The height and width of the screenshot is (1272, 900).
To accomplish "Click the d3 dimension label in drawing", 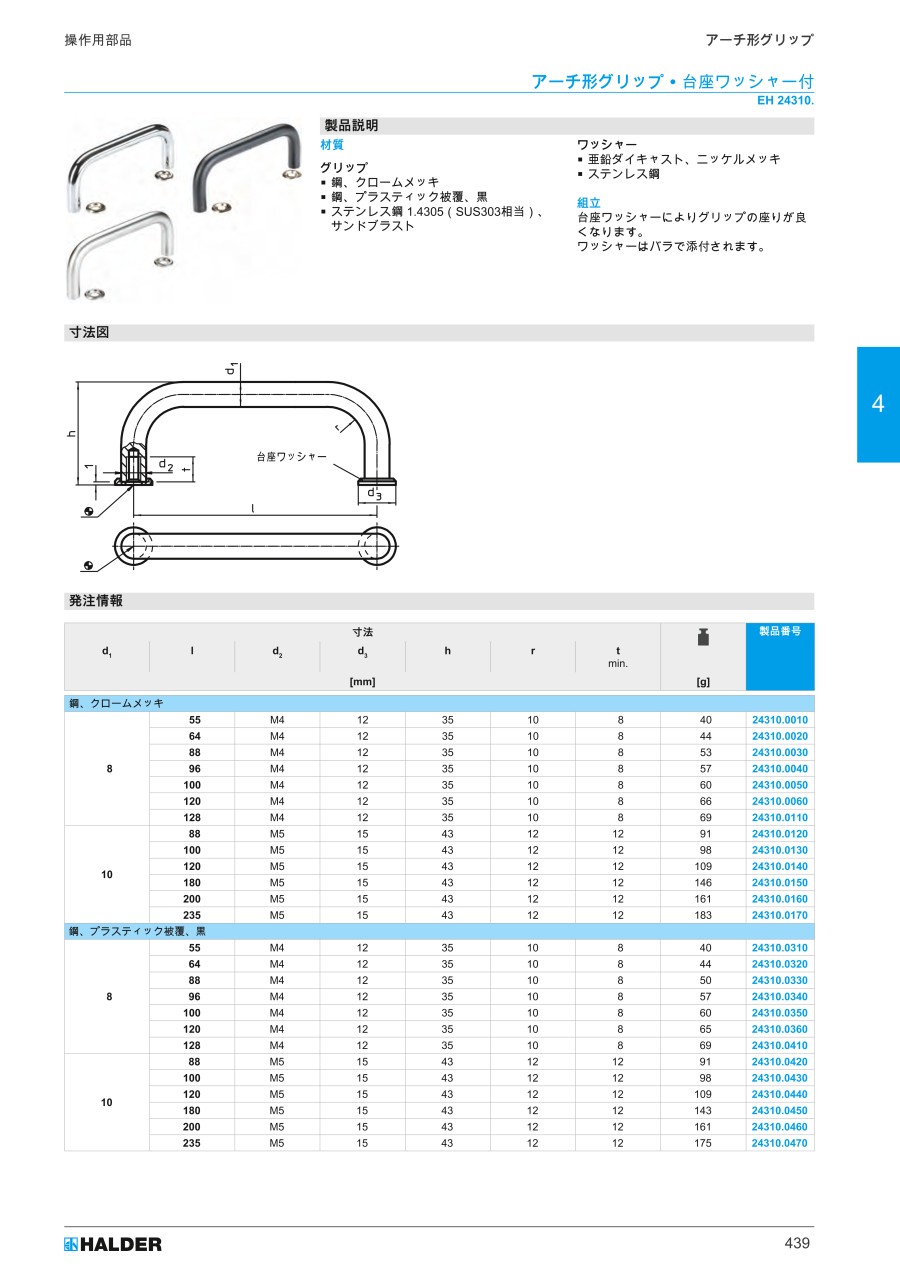I will (373, 493).
